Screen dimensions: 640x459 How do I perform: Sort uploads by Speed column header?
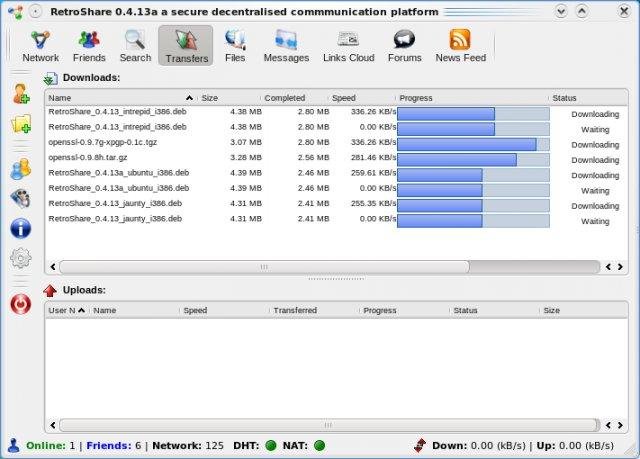click(x=224, y=310)
